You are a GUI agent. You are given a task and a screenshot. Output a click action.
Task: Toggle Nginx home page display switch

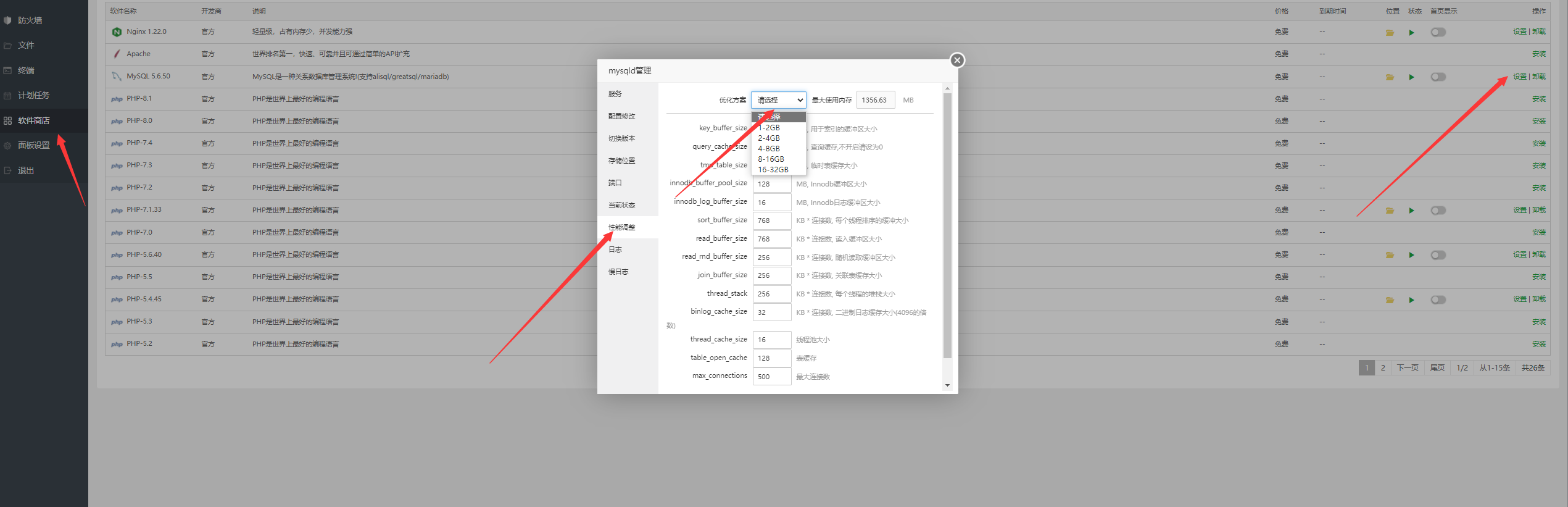coord(1438,32)
